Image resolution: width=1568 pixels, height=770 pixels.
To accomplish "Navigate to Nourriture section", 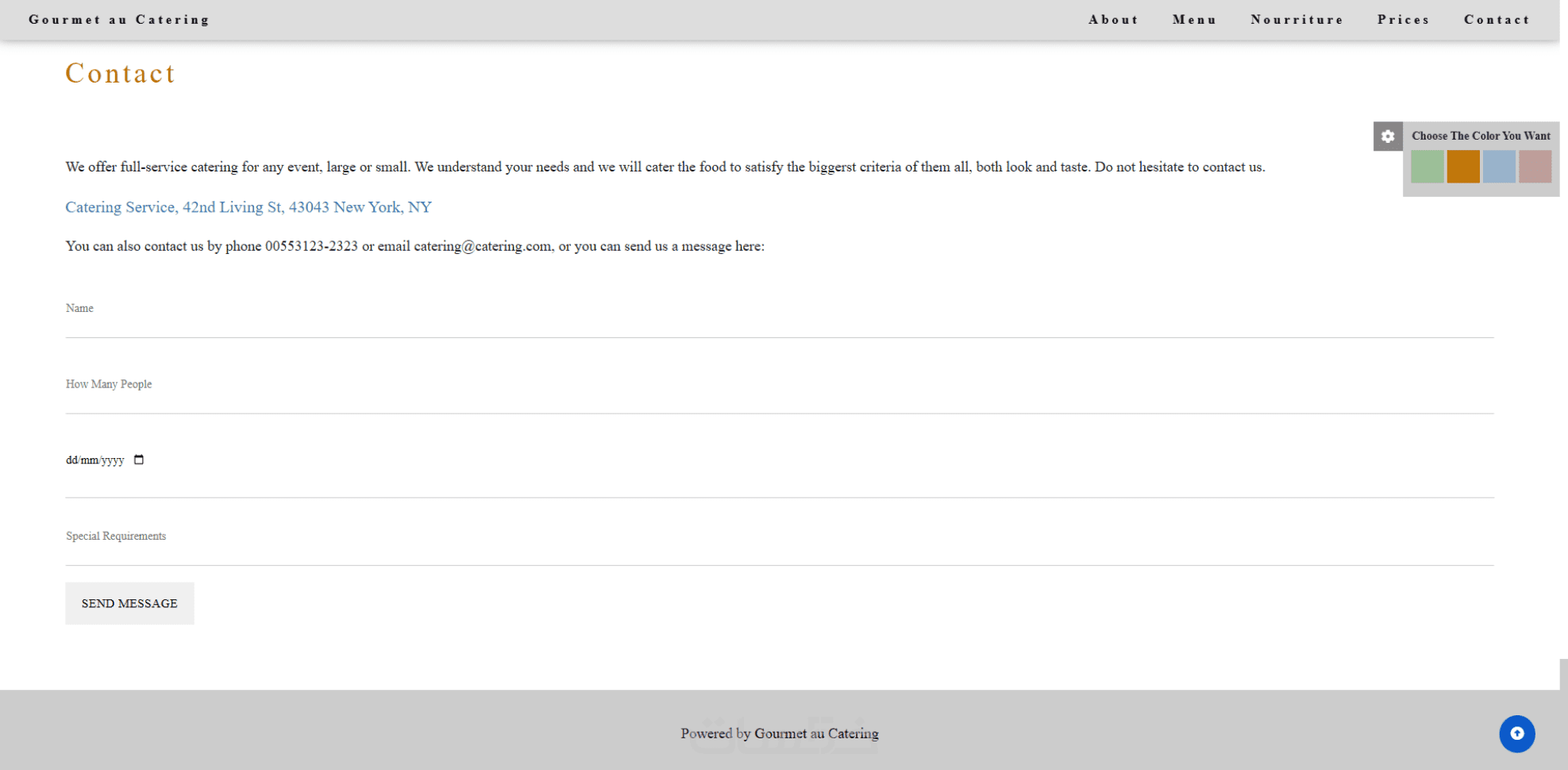I will (1296, 20).
